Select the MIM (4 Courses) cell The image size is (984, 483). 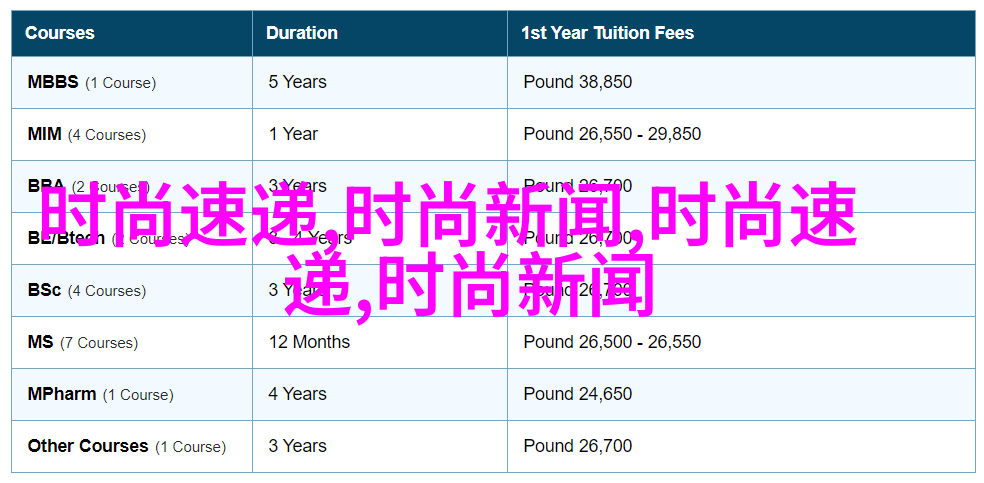click(x=87, y=134)
